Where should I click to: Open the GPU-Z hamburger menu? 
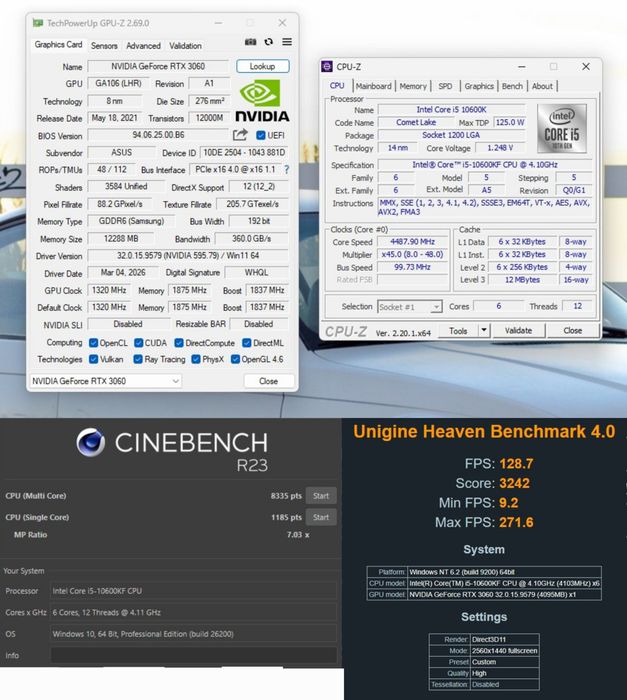287,42
